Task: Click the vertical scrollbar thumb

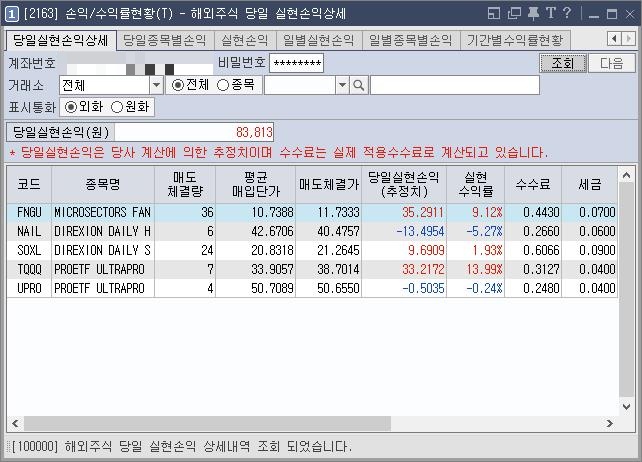Action: [626, 290]
